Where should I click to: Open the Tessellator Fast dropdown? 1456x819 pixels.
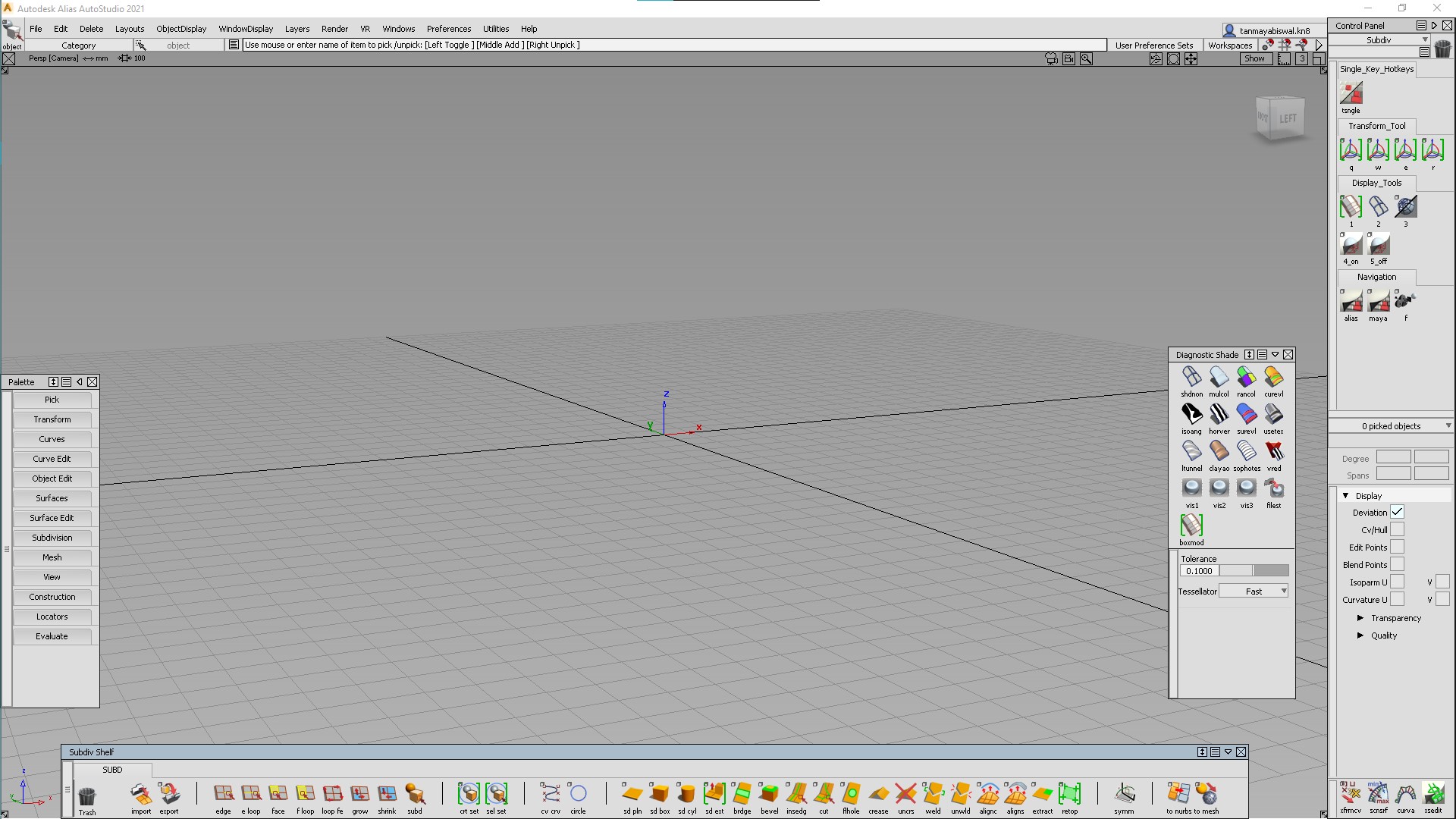click(1254, 591)
